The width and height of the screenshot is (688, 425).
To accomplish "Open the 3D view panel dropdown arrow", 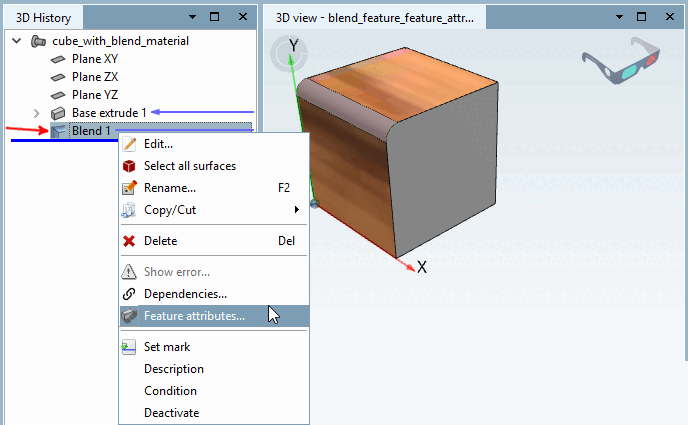I will (619, 17).
